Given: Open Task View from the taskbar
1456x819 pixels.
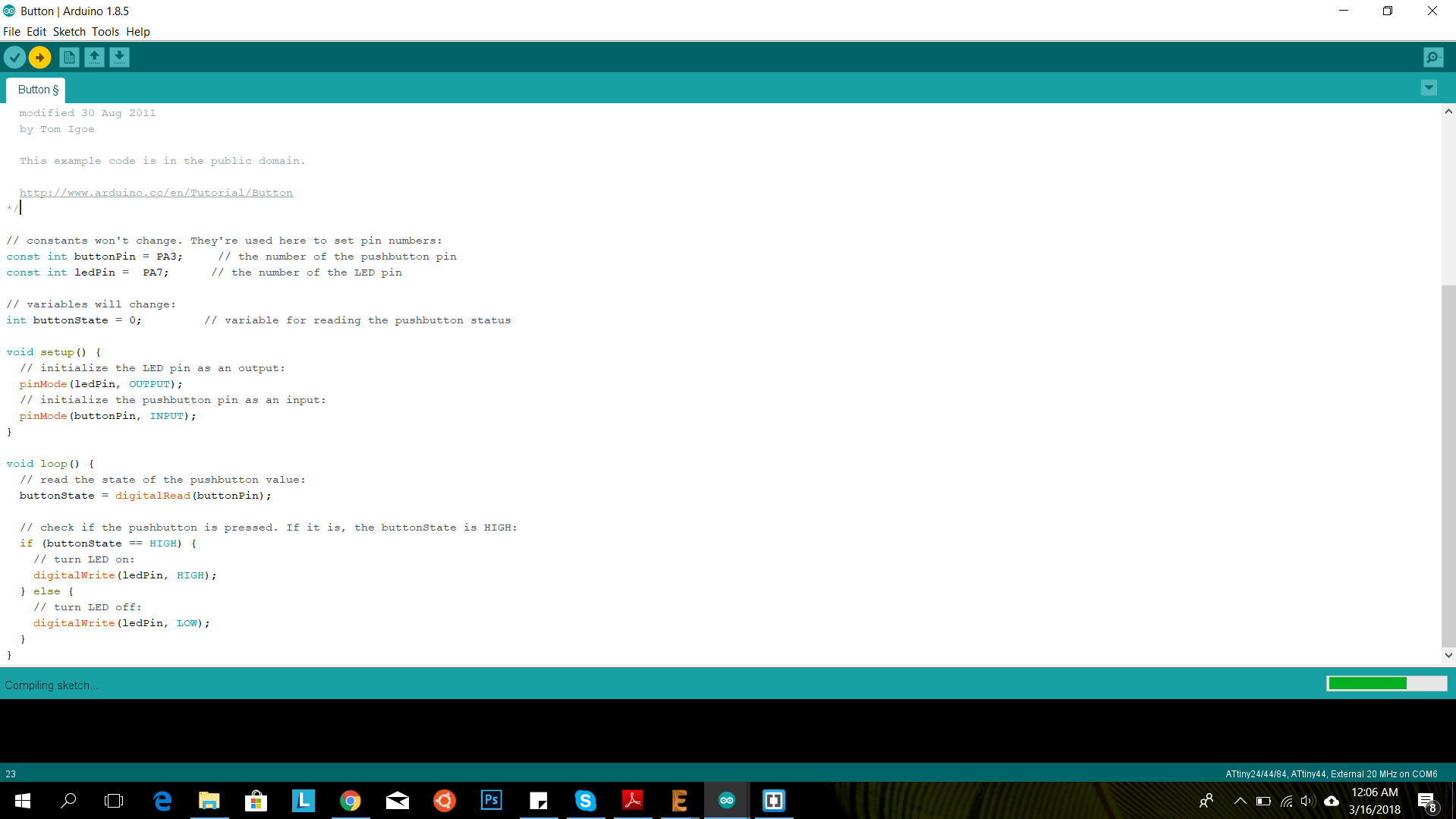Looking at the screenshot, I should 114,801.
